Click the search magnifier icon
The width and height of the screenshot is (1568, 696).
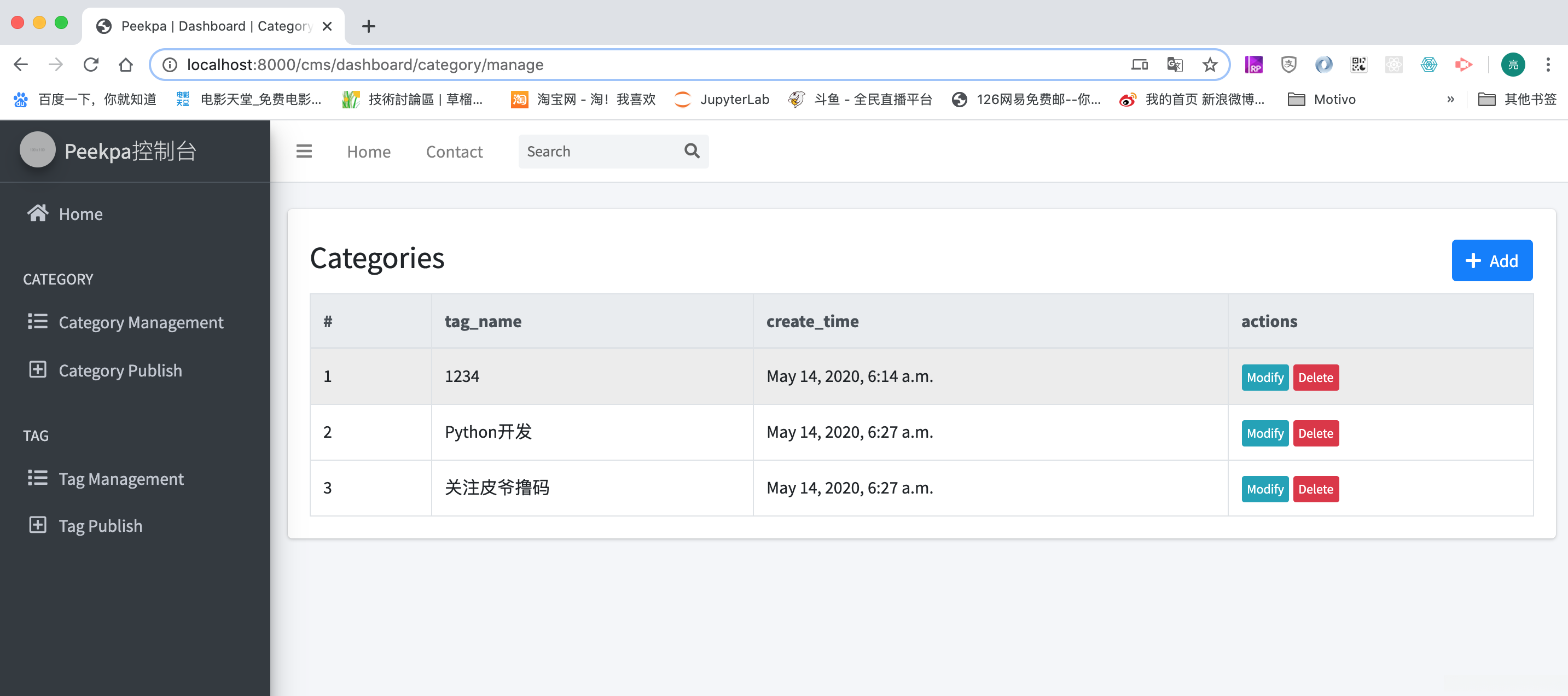tap(692, 151)
